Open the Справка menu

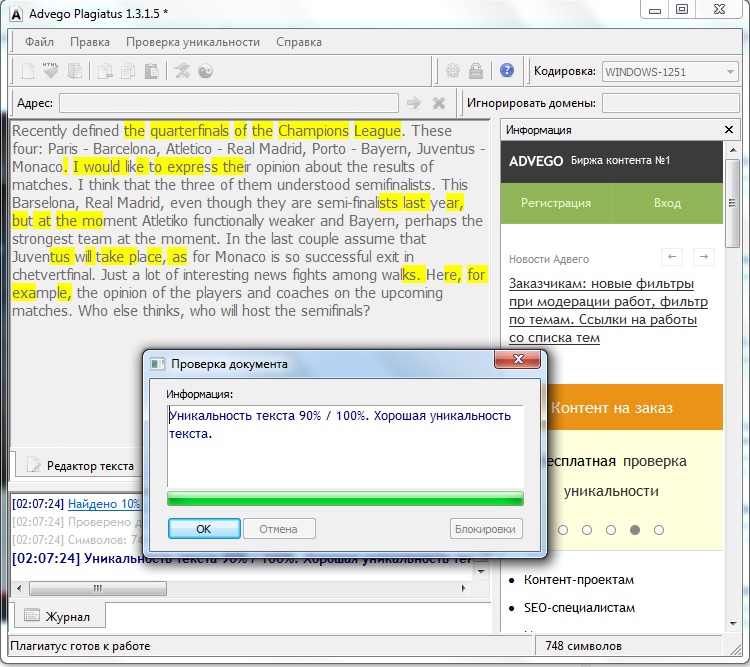coord(298,42)
